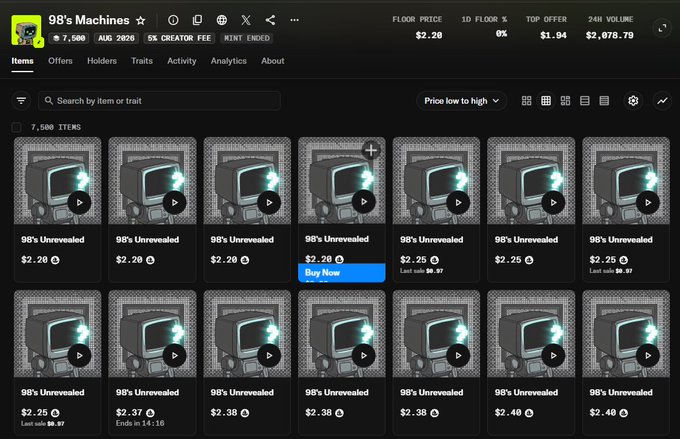This screenshot has height=439, width=680.
Task: Click the Ends in 14:16 text
Action: tap(140, 423)
